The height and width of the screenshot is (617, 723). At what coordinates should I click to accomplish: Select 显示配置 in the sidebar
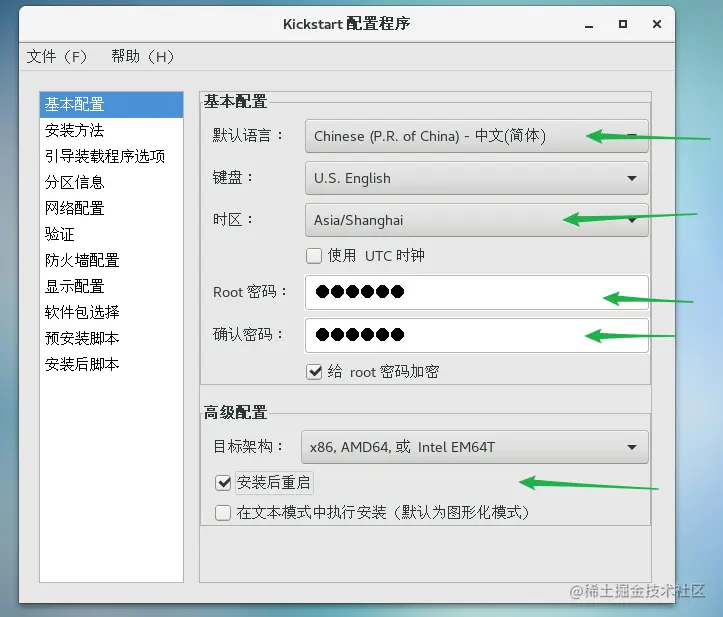(x=112, y=286)
